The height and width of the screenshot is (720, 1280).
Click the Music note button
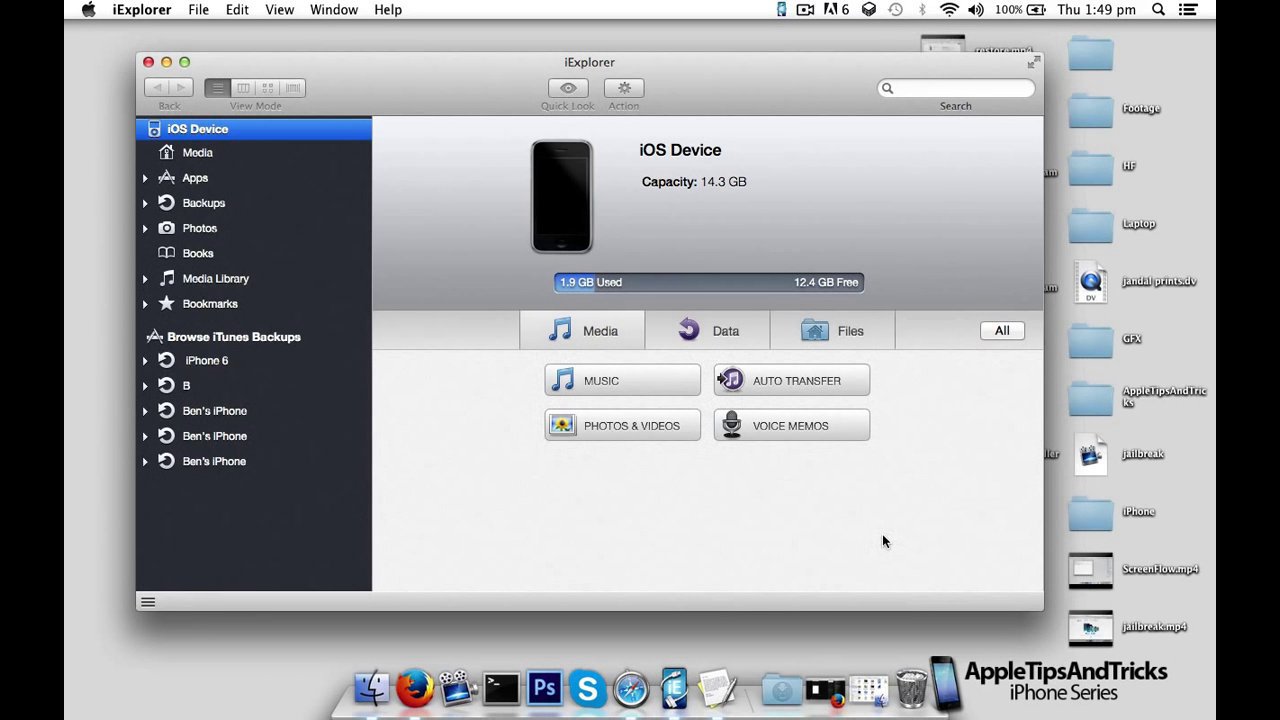point(622,381)
